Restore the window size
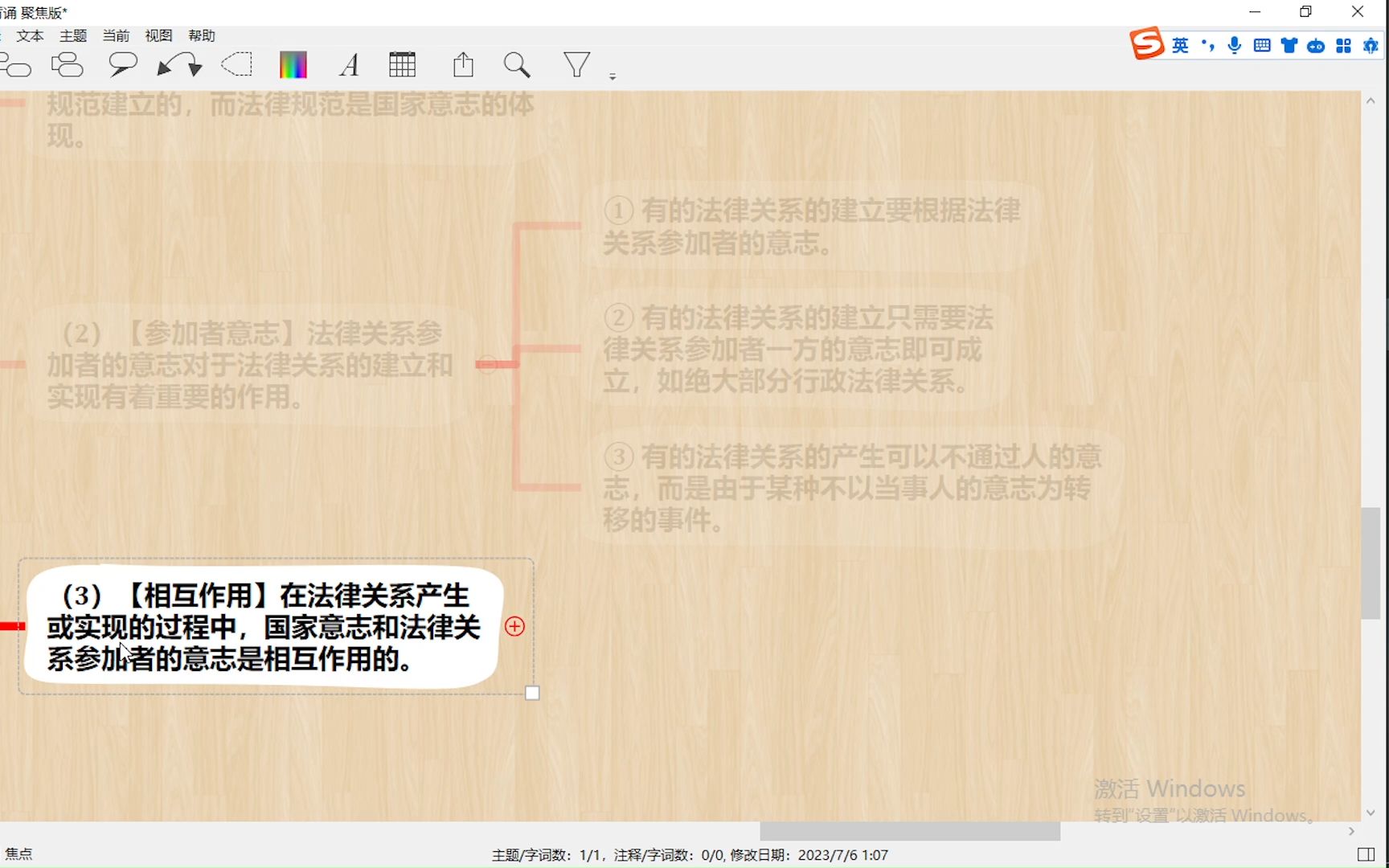The width and height of the screenshot is (1389, 868). click(1305, 11)
